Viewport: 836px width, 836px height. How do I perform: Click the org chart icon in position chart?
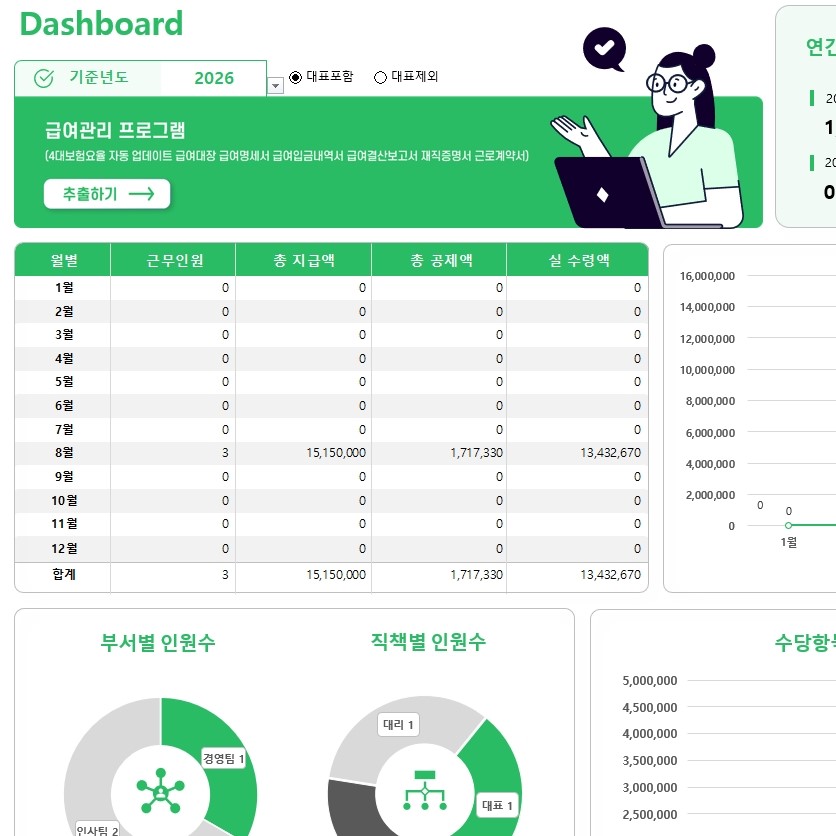(425, 791)
